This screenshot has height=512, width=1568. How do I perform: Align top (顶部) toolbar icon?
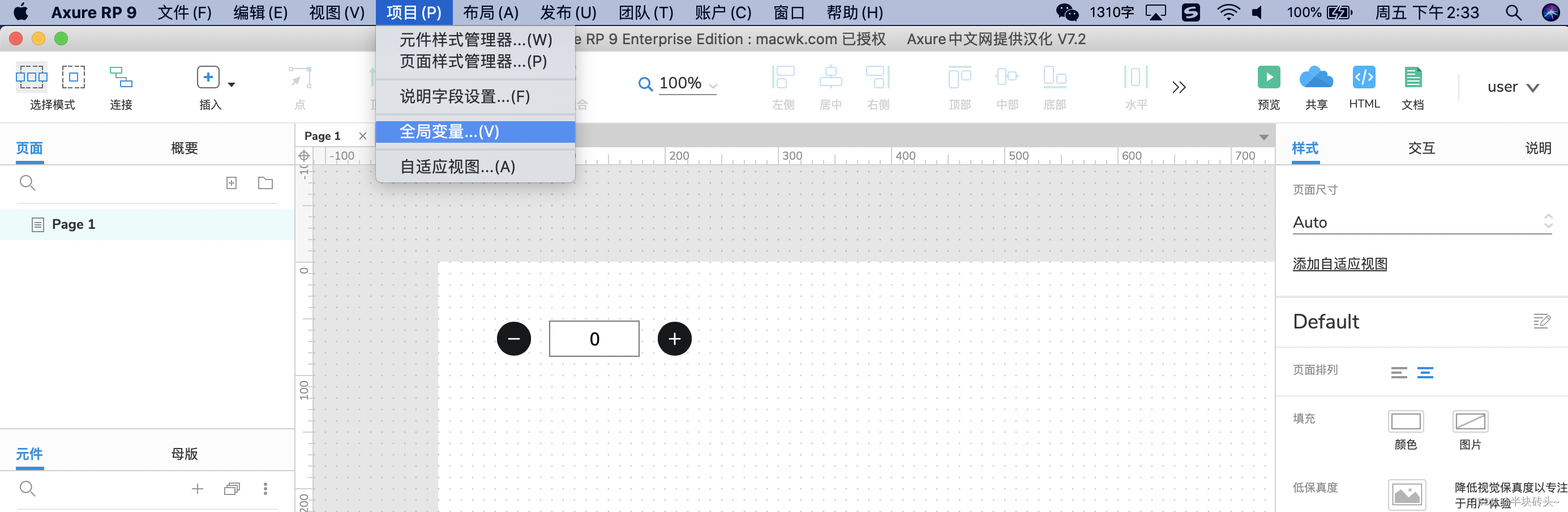pos(959,78)
